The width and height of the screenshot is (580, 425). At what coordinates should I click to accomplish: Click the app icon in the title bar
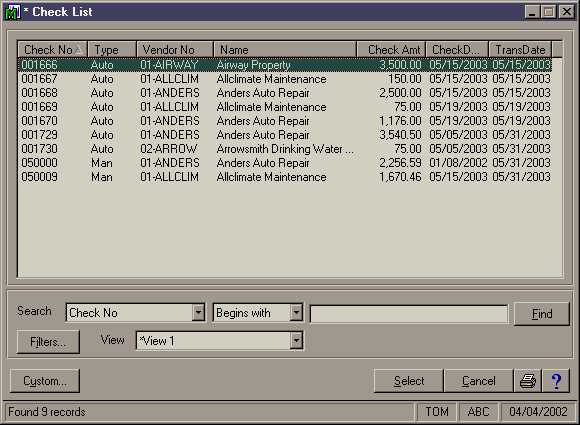point(12,12)
